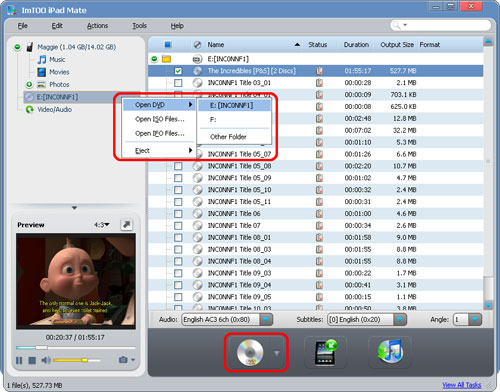
Task: Stop the preview playback
Action: [x=32, y=360]
